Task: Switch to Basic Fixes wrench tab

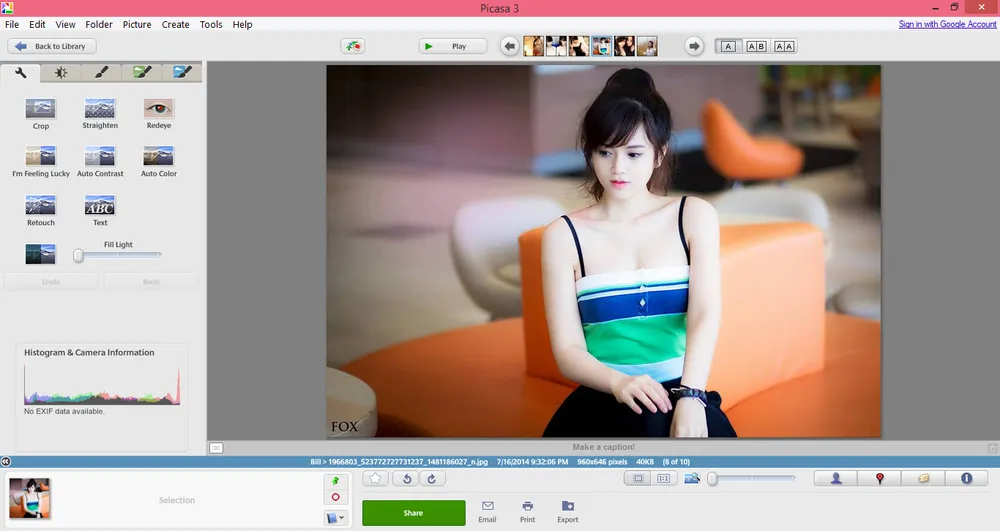Action: pos(20,73)
